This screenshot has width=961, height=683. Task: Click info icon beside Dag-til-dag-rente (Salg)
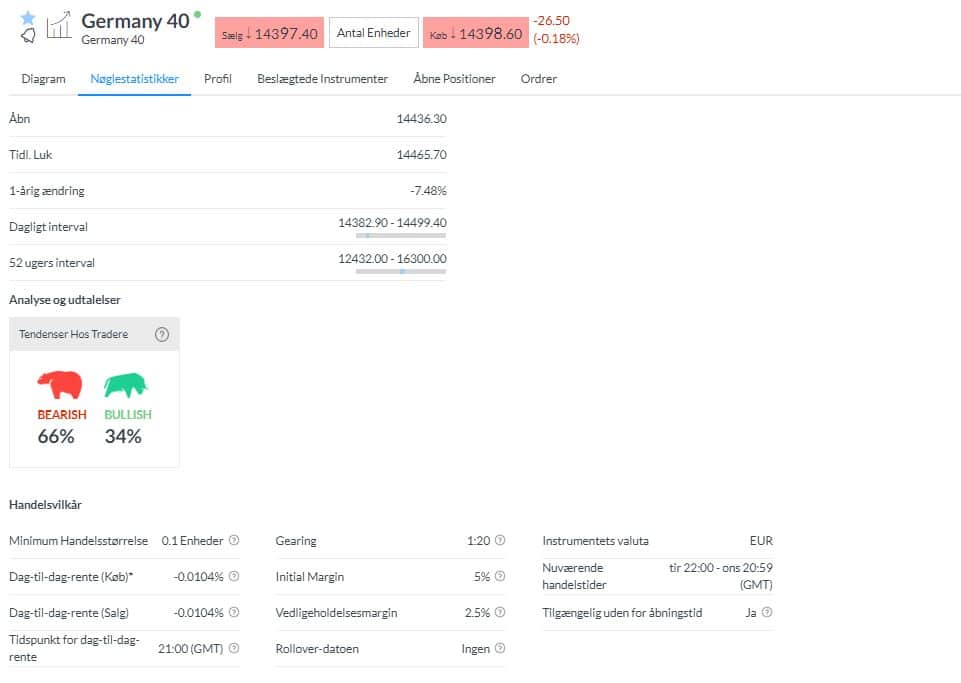(x=234, y=613)
